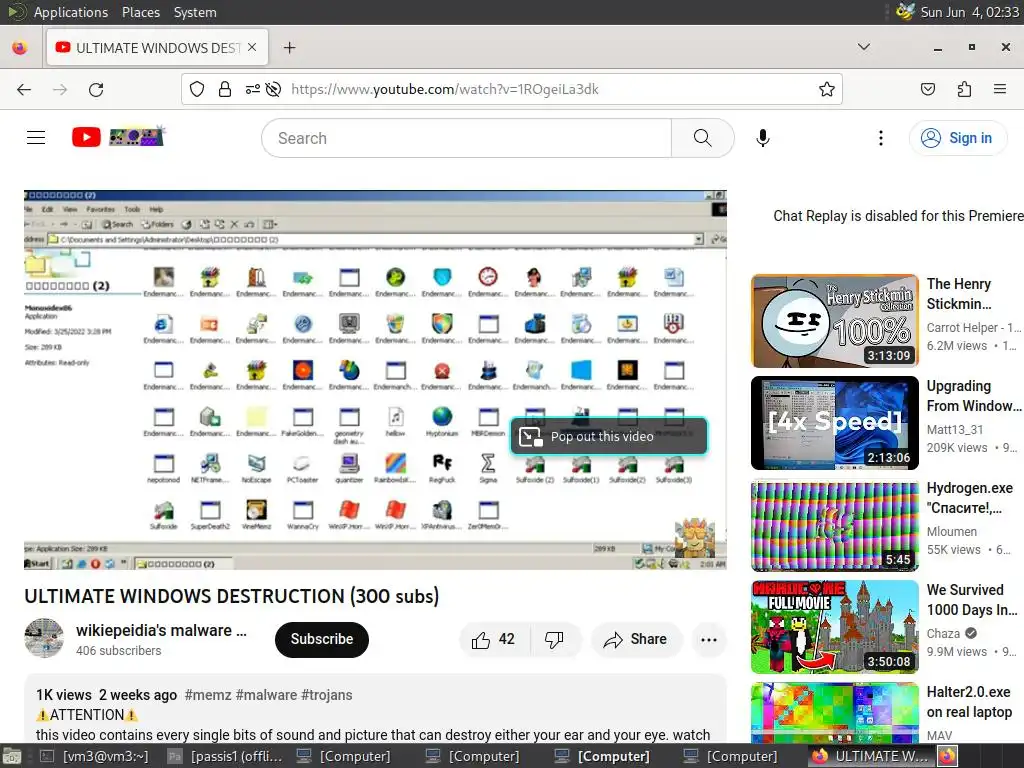
Task: Click the #memz hashtag
Action: click(208, 695)
